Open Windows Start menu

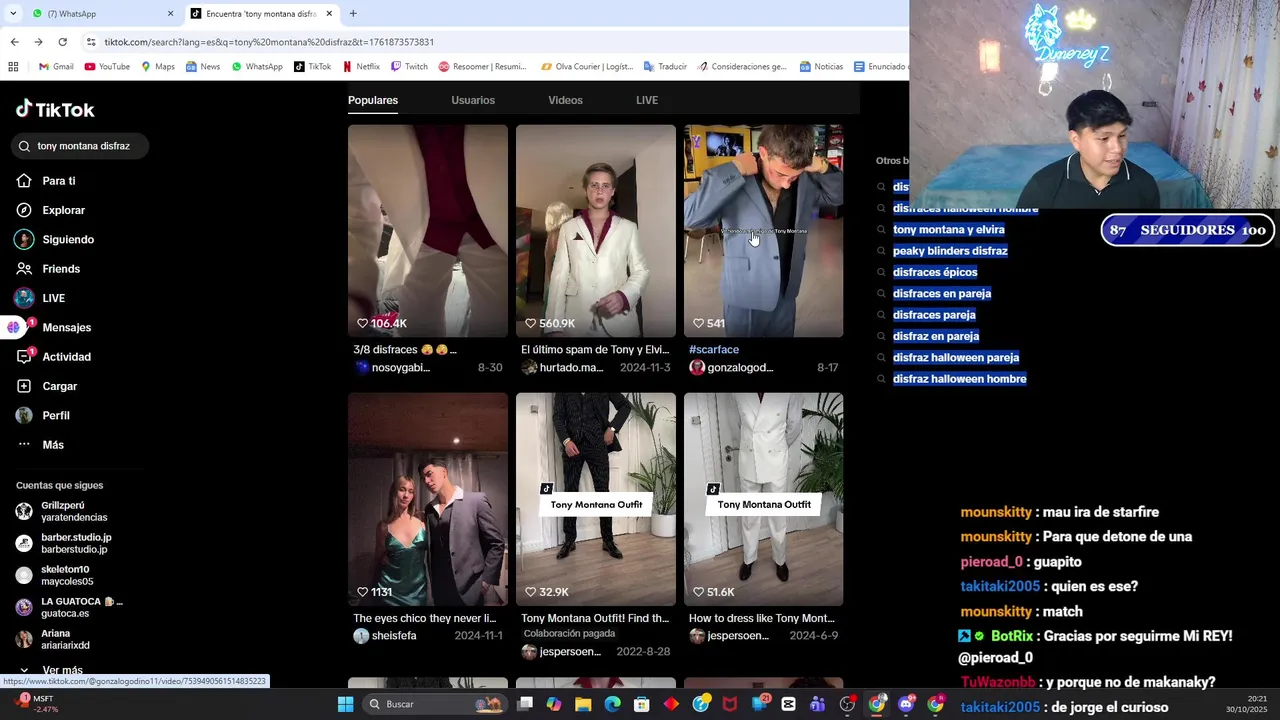[x=345, y=704]
